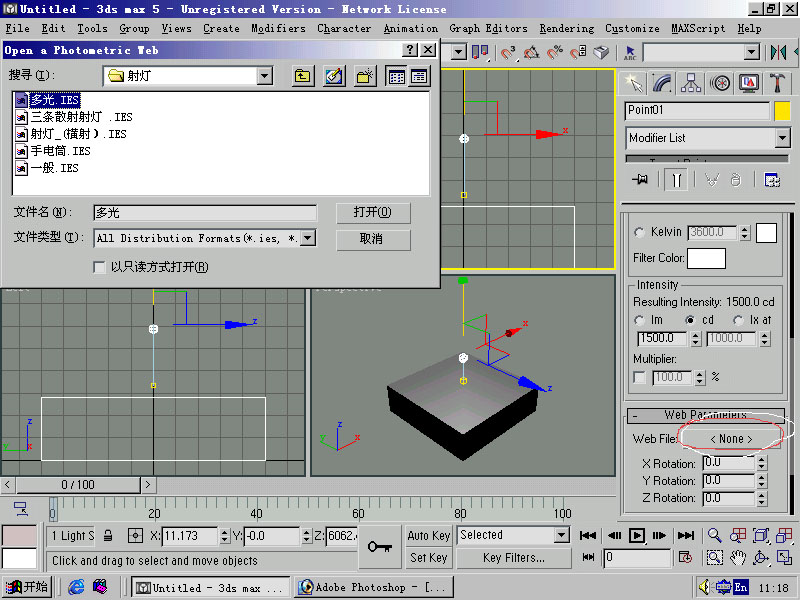The image size is (800, 600).
Task: Click the time slider 0/100 handle
Action: pyautogui.click(x=78, y=485)
